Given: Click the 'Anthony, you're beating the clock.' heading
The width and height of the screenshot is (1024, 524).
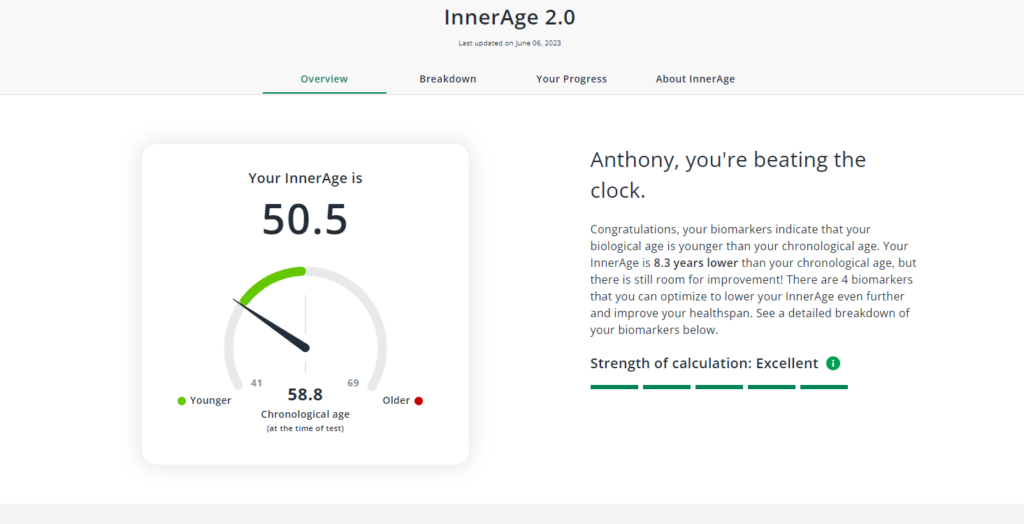Looking at the screenshot, I should click(728, 175).
